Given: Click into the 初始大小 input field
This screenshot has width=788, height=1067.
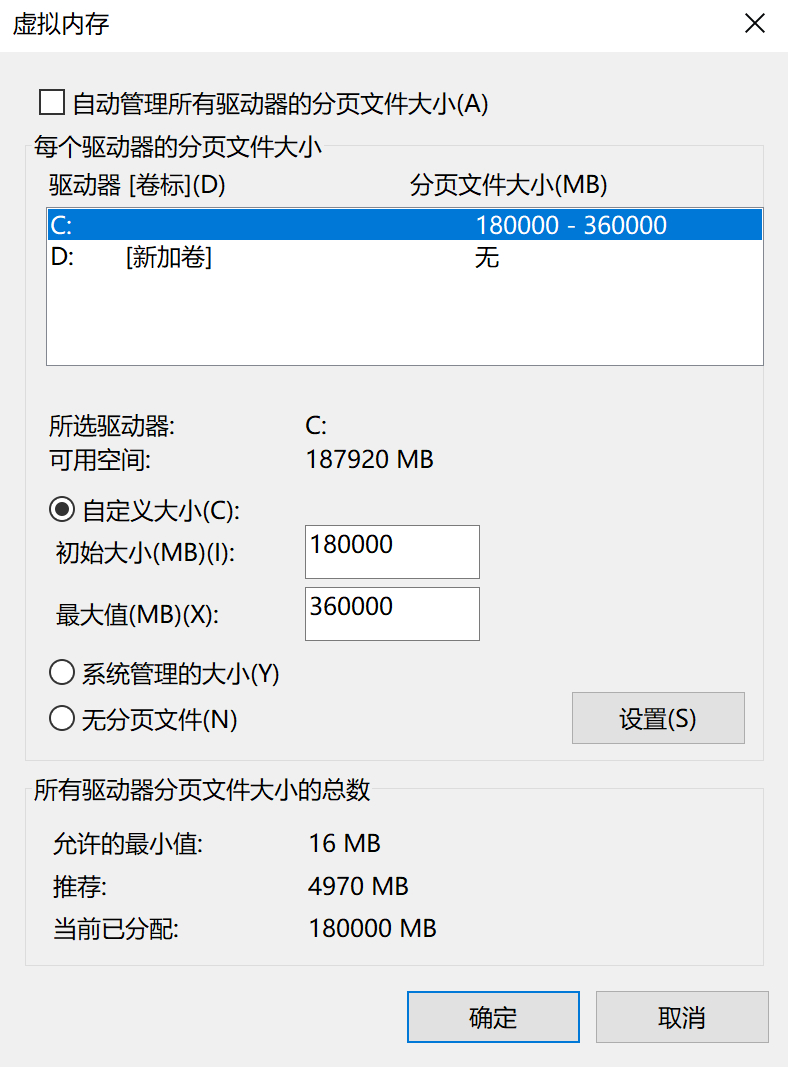Looking at the screenshot, I should tap(391, 551).
